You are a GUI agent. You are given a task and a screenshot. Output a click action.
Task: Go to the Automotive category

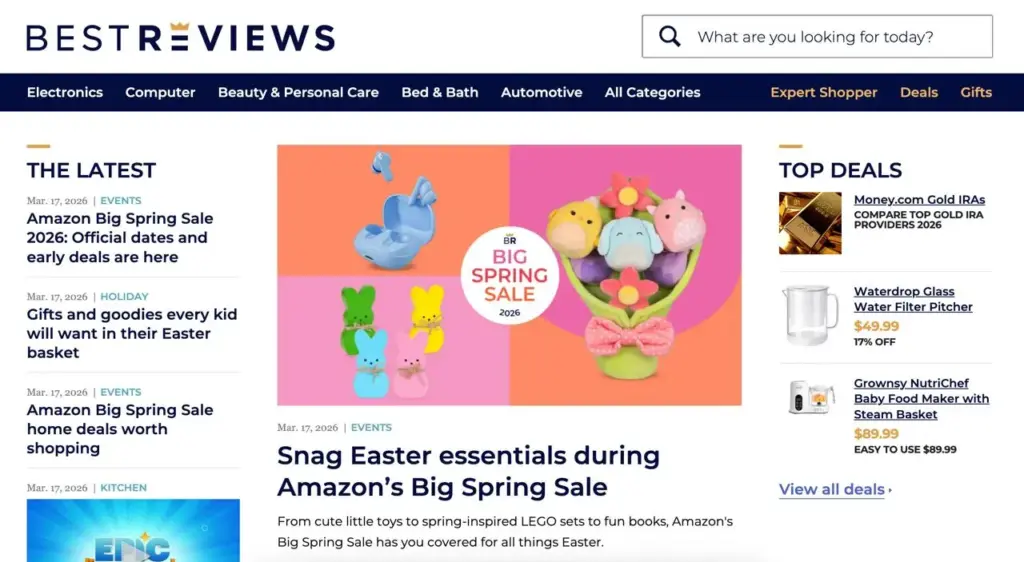click(541, 92)
